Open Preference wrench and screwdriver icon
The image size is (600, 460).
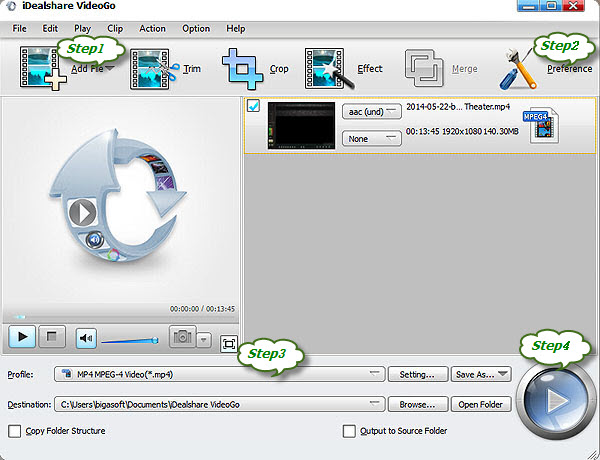518,70
